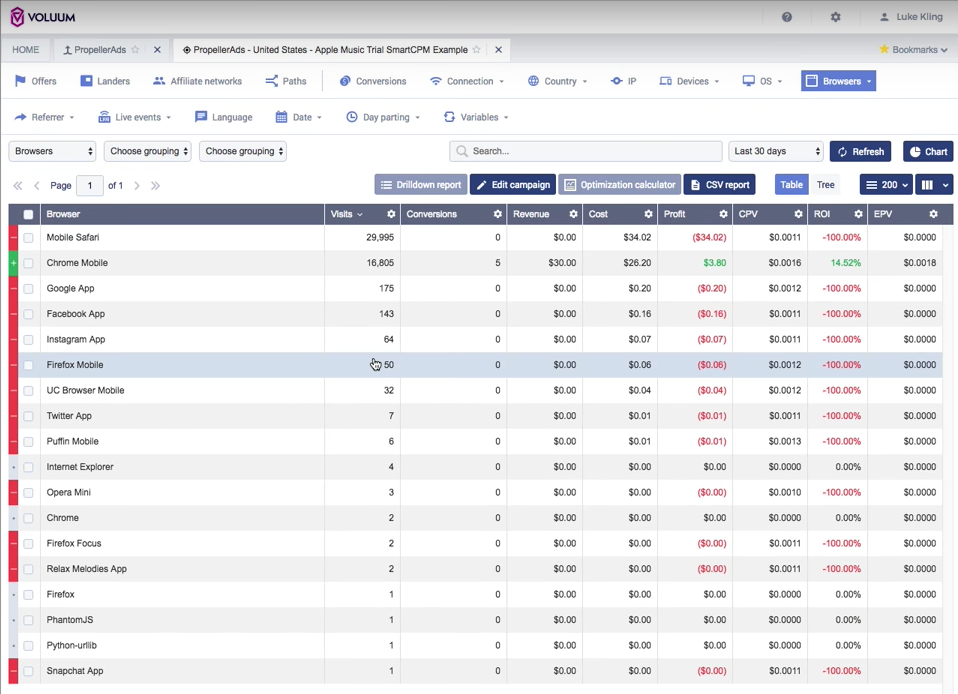Open Profit column settings gear
Image resolution: width=958 pixels, height=694 pixels.
coord(723,214)
